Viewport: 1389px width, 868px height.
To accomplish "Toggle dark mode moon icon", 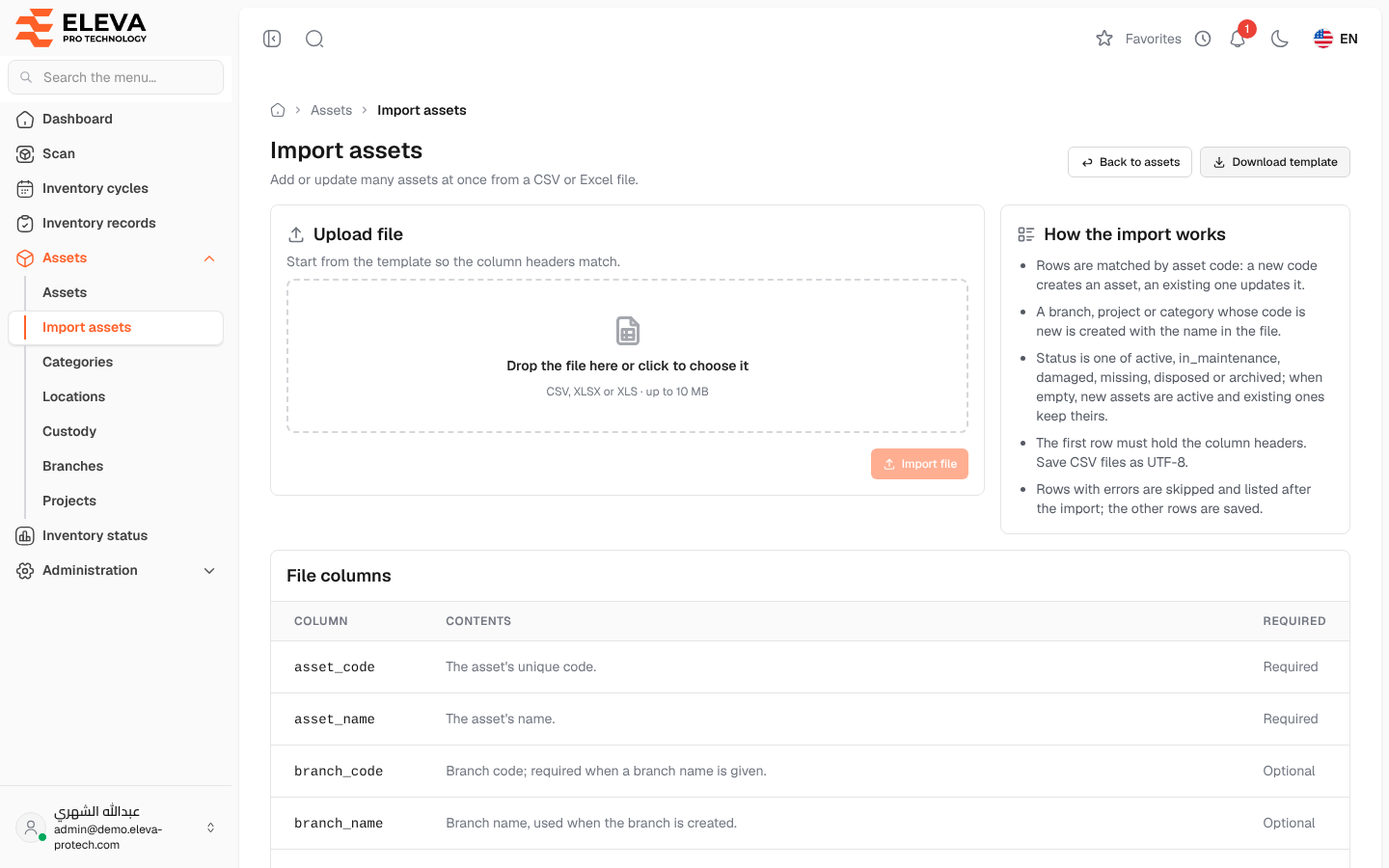I will 1280,39.
